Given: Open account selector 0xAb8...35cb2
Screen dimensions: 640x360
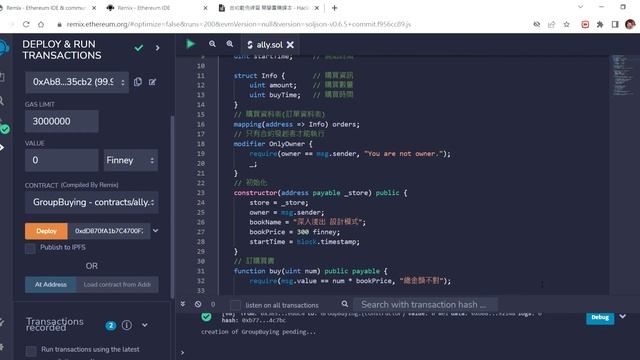Looking at the screenshot, I should [x=77, y=82].
